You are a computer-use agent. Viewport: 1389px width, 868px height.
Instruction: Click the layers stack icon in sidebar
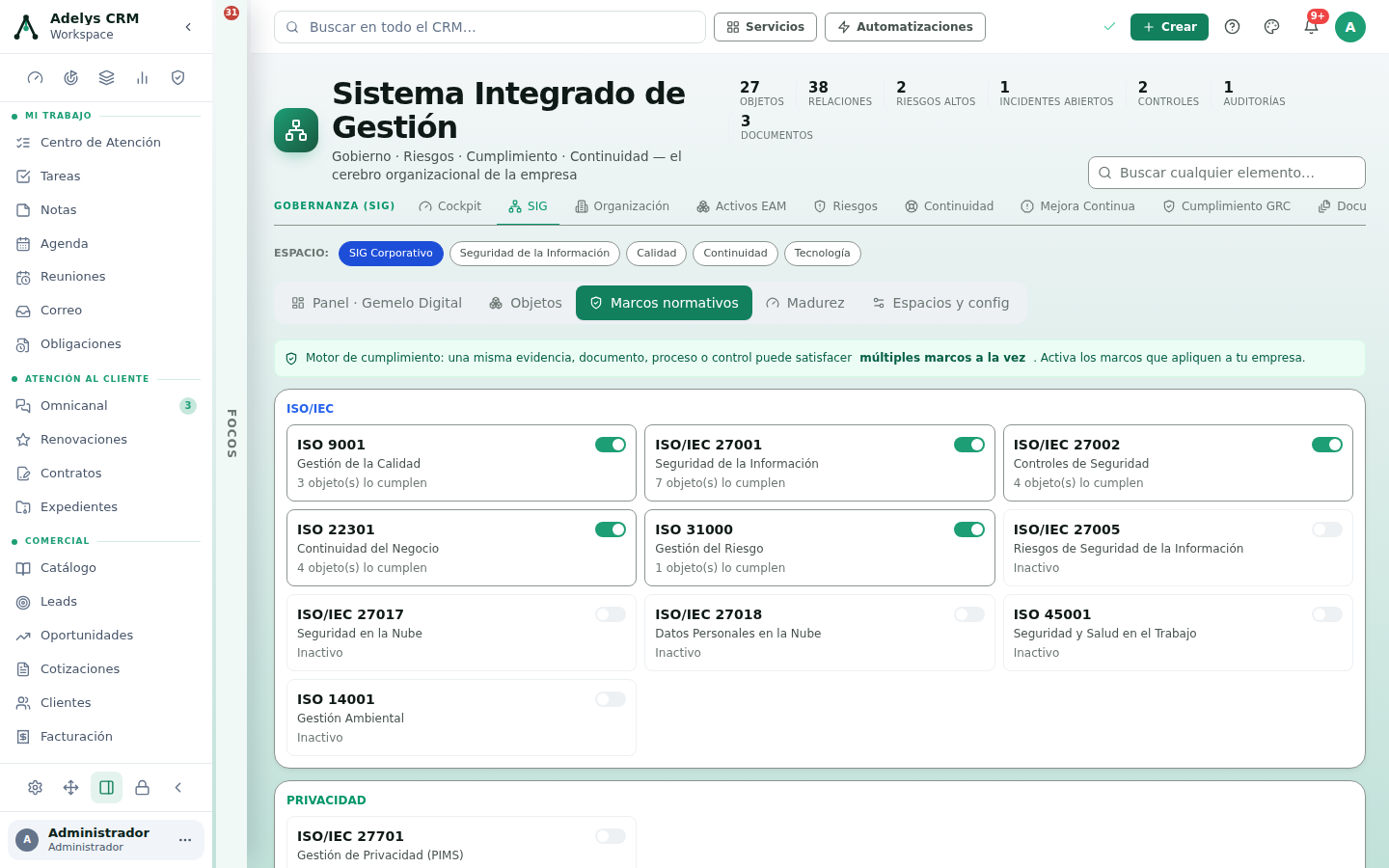click(107, 78)
